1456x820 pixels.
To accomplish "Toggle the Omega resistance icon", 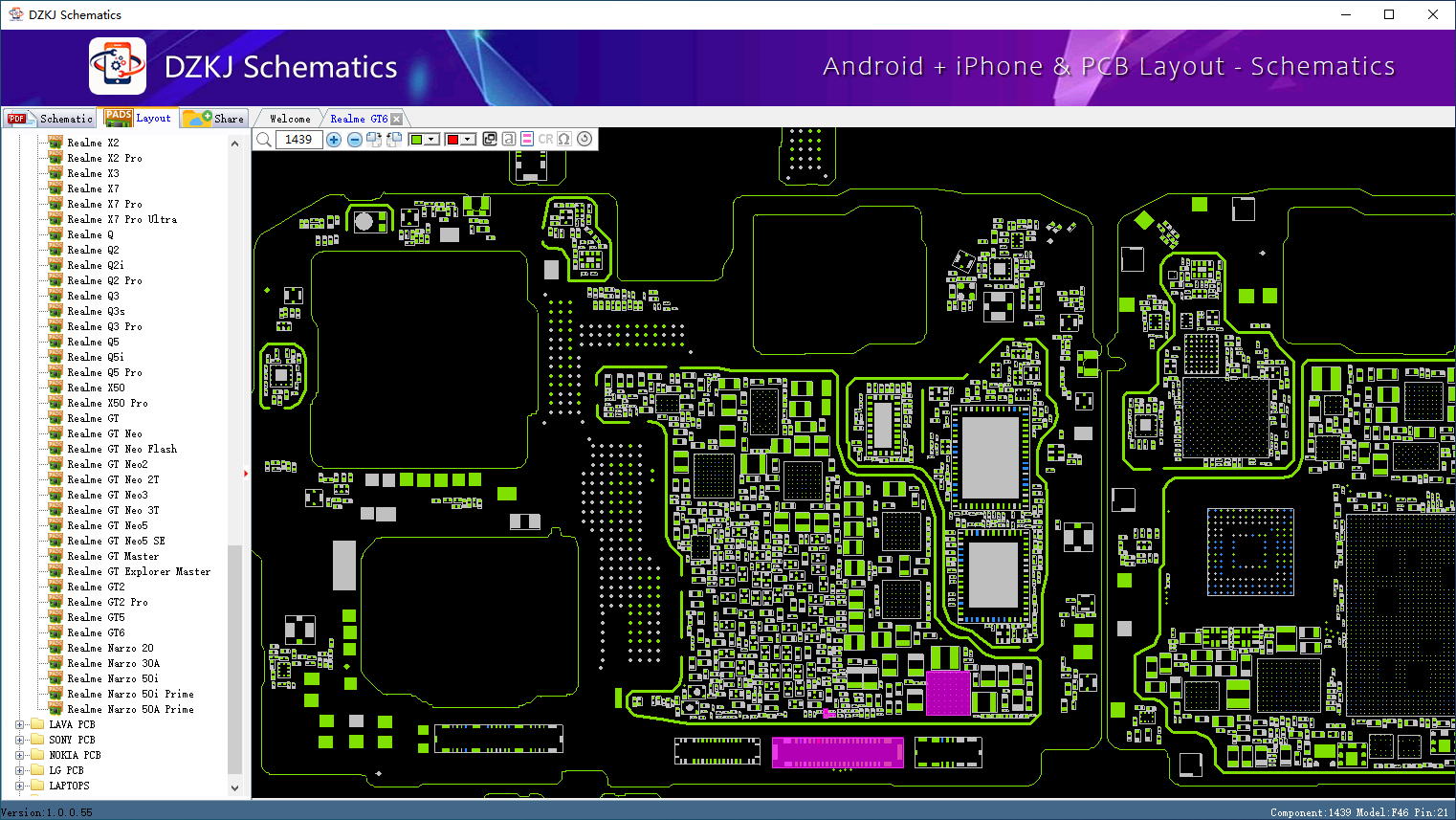I will [564, 139].
